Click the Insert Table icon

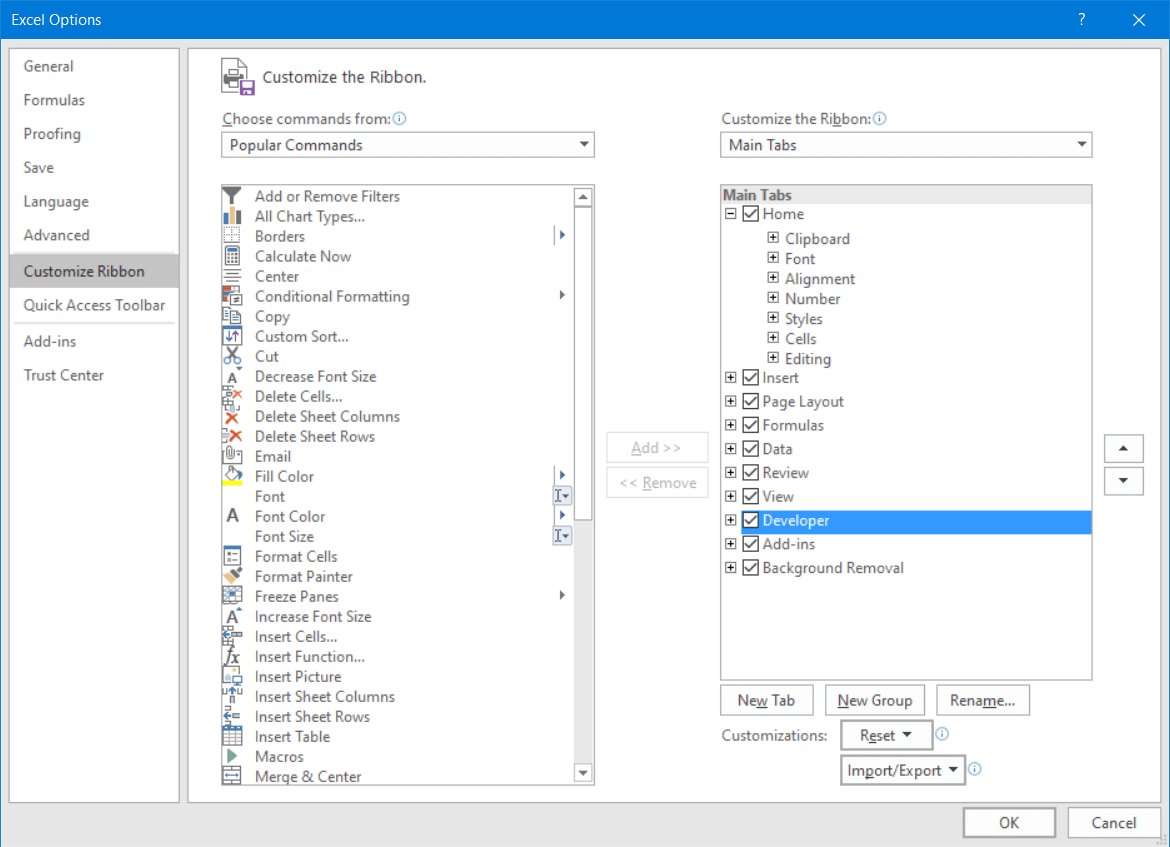(x=232, y=736)
